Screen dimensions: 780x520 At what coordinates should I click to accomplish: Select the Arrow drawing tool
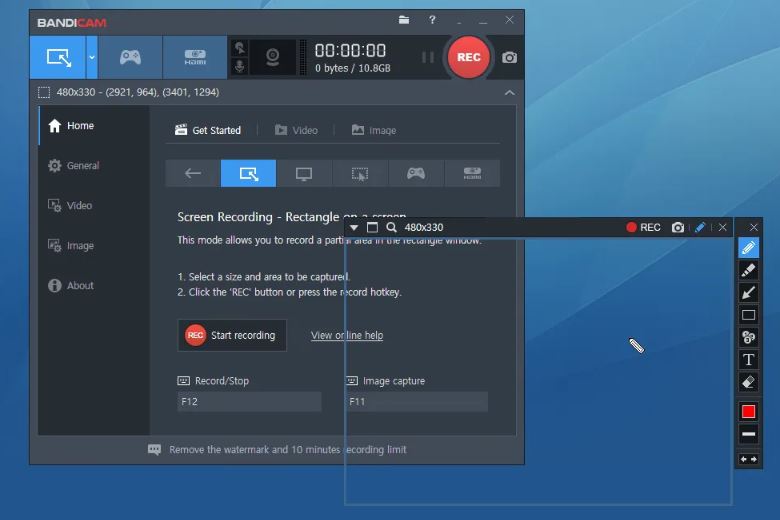coord(749,293)
